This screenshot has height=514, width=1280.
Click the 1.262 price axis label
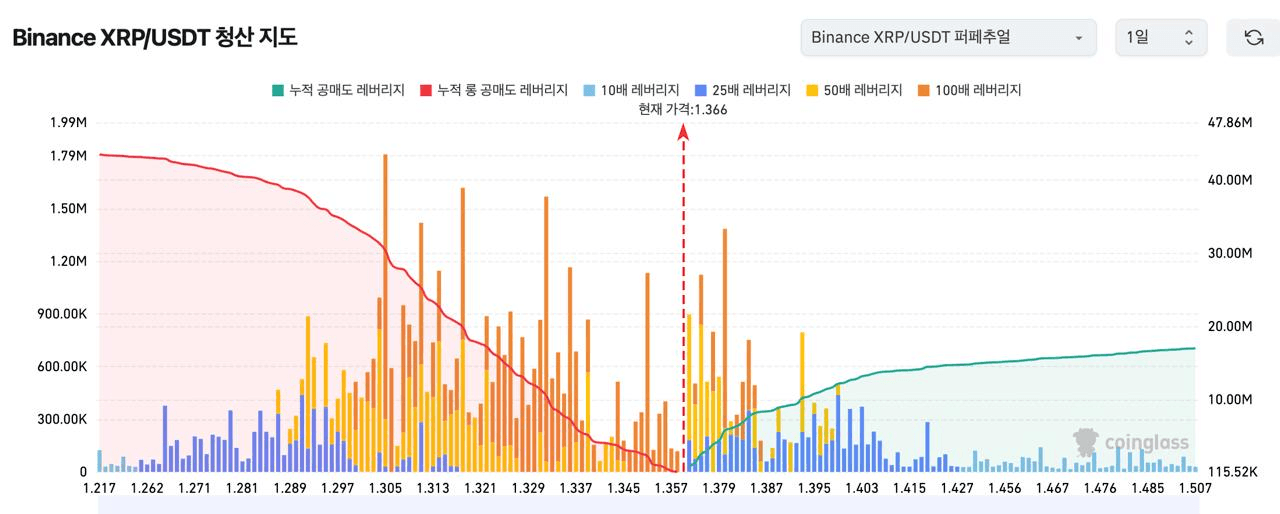pyautogui.click(x=147, y=488)
